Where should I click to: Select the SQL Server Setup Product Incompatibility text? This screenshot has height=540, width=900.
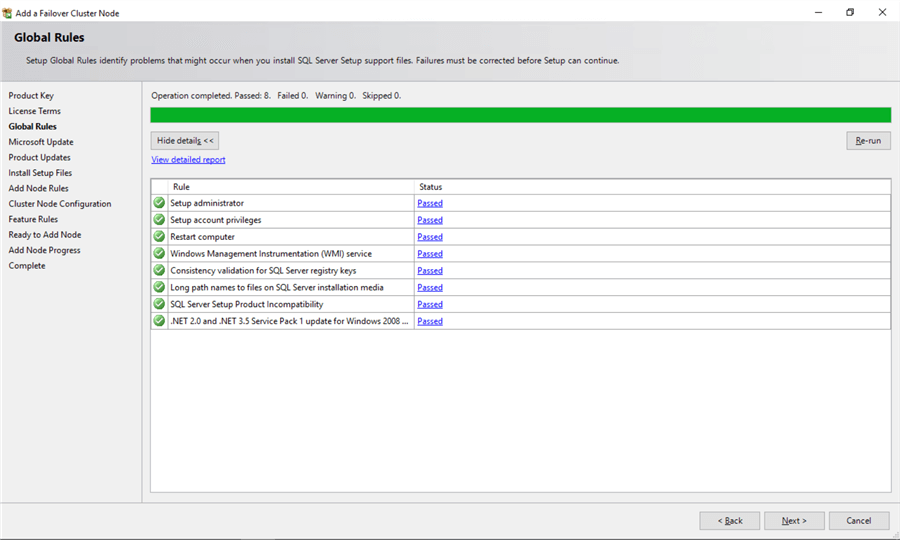coord(247,304)
